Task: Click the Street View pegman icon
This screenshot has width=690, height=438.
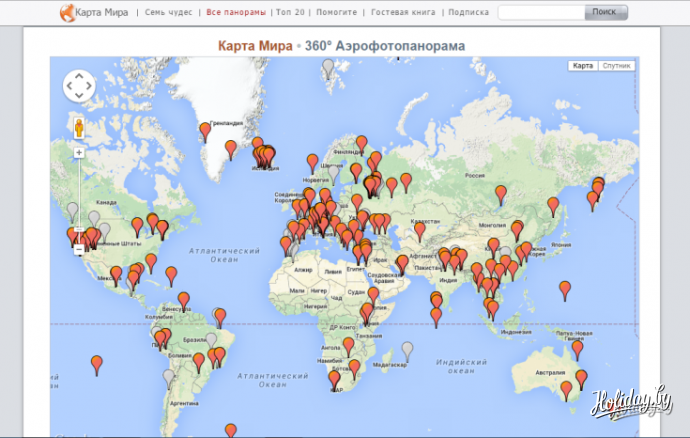Action: click(x=79, y=128)
